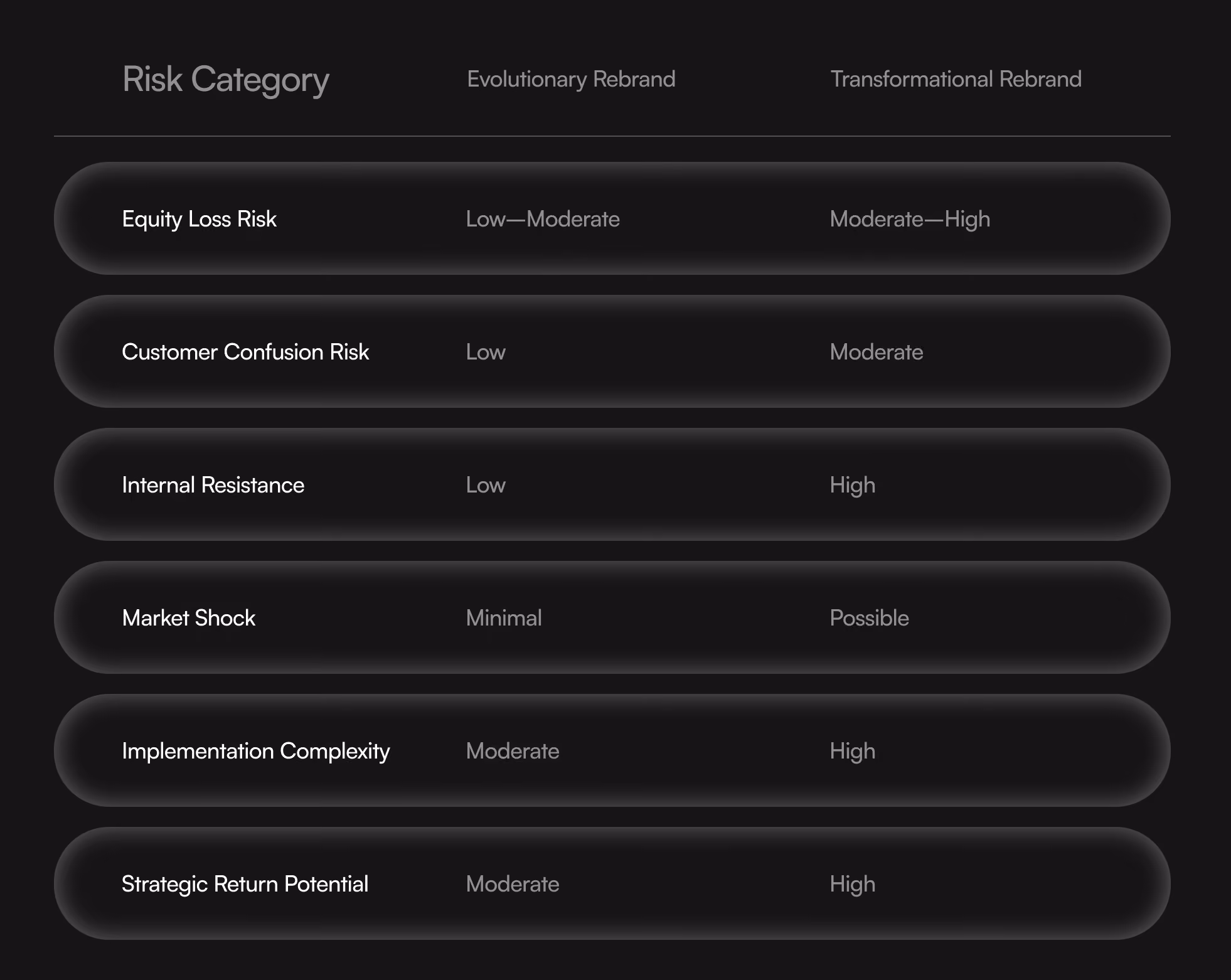Viewport: 1231px width, 980px height.
Task: Select the Transformational Rebrand column header
Action: [x=956, y=80]
